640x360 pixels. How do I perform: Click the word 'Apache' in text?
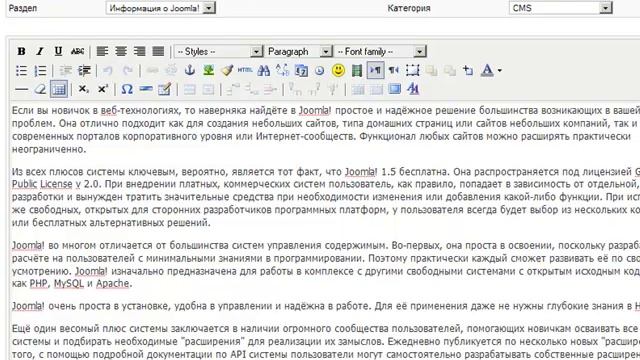click(113, 284)
